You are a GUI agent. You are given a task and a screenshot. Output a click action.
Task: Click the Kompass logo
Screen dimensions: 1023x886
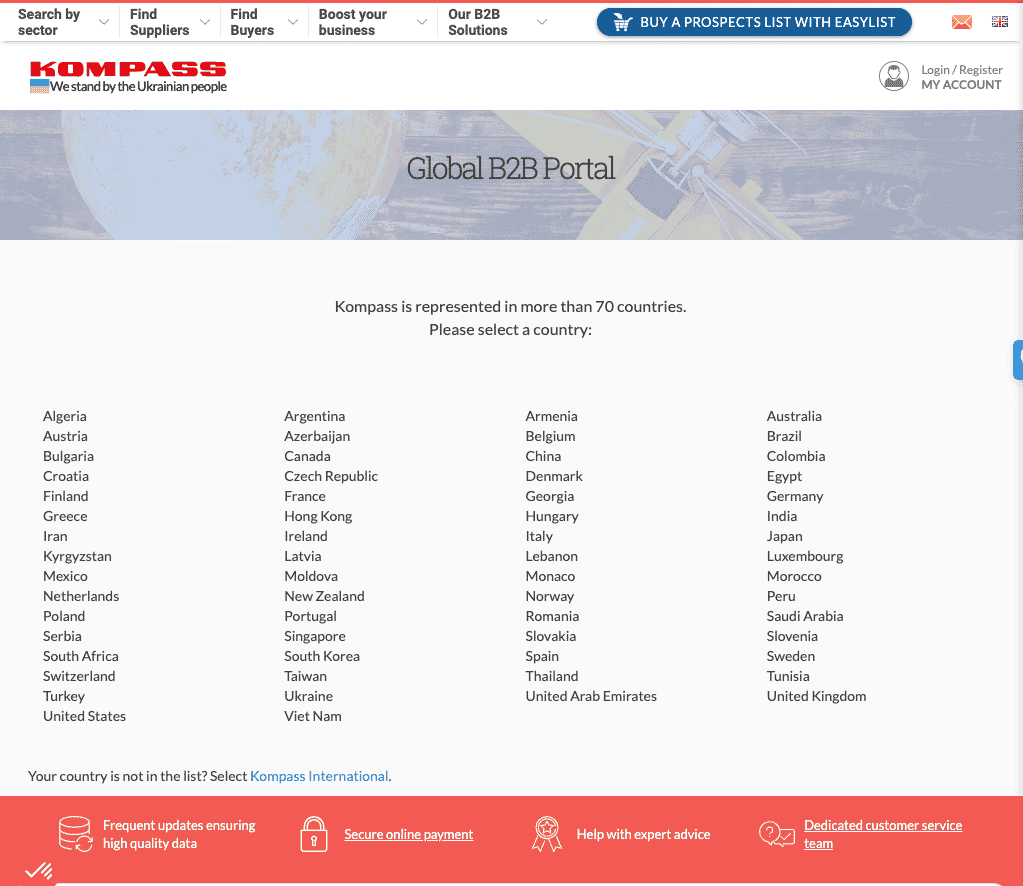pyautogui.click(x=128, y=77)
